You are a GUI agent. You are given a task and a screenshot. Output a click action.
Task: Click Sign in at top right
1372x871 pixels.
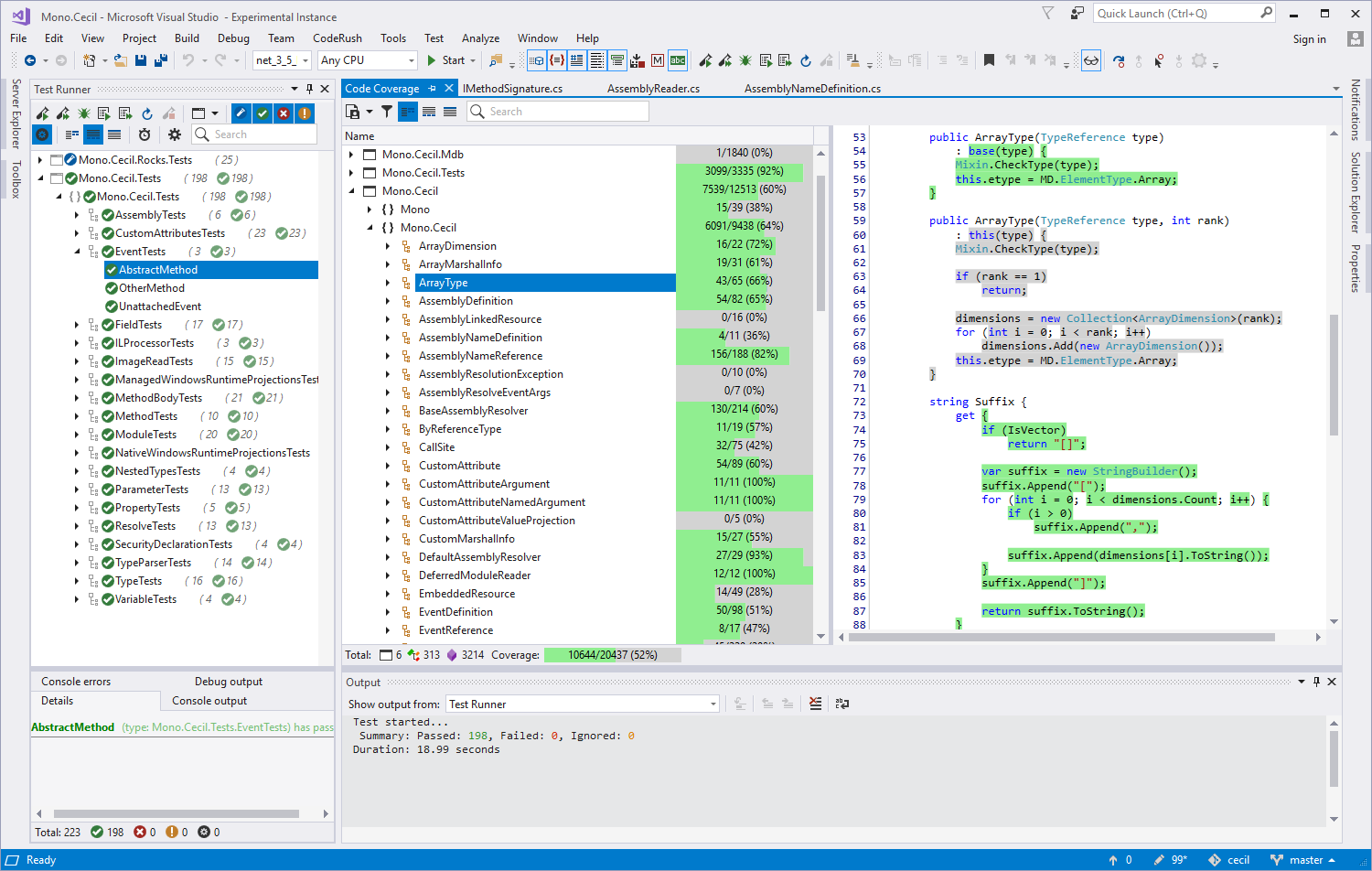(1309, 38)
